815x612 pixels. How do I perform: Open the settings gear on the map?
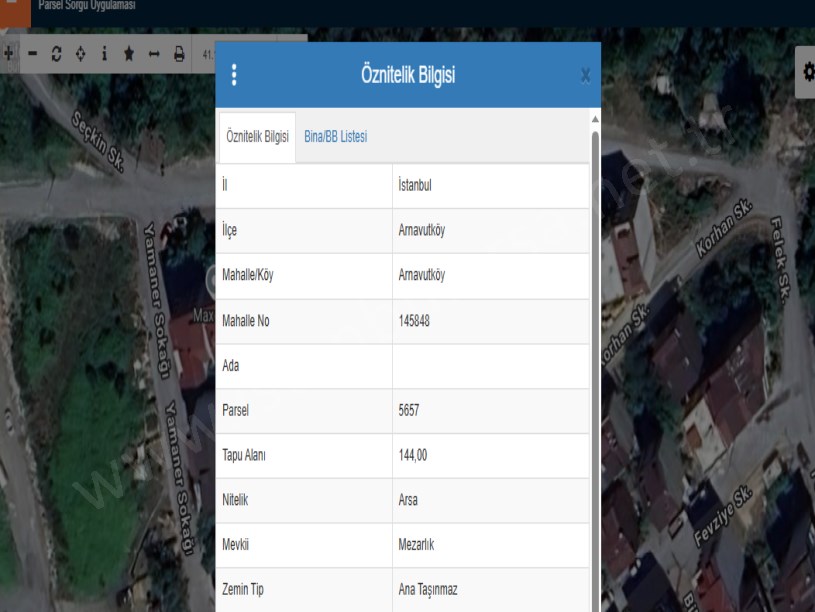(x=806, y=72)
